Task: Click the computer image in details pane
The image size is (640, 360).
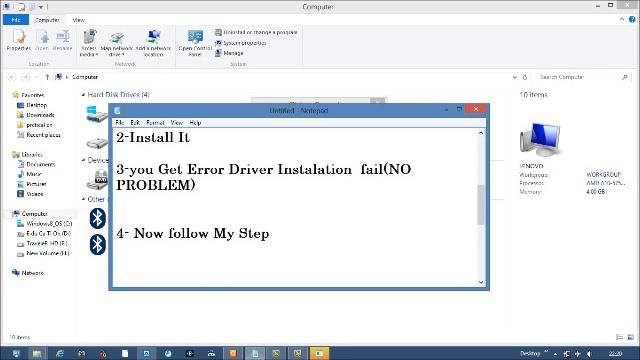Action: 540,140
